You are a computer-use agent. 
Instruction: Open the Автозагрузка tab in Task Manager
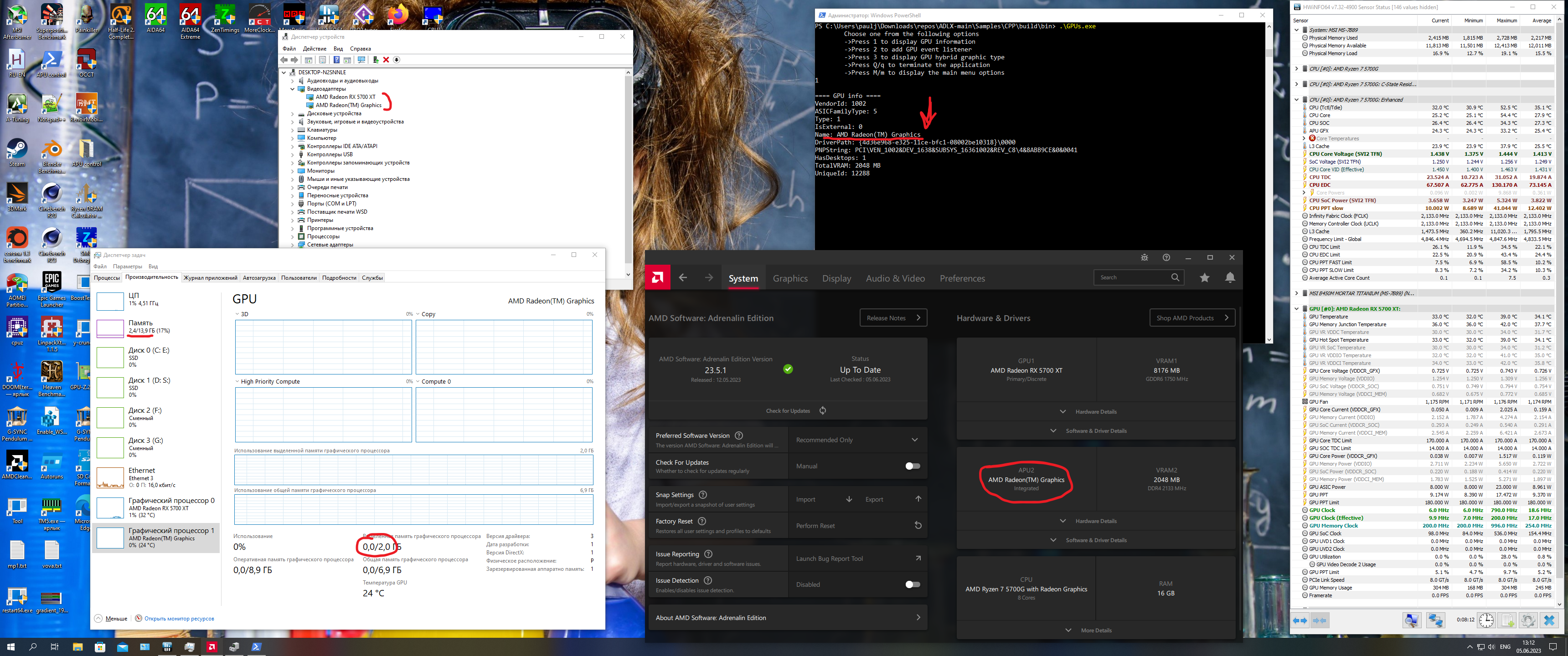pos(259,277)
